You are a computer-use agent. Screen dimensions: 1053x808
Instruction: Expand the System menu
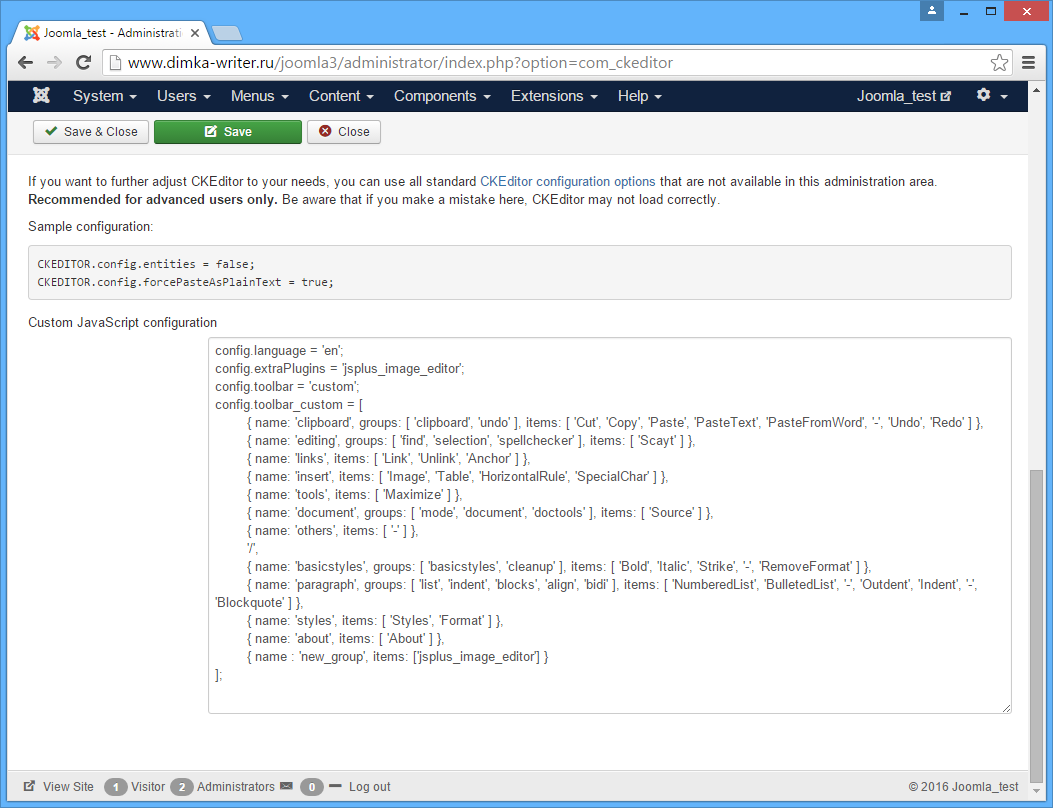(x=104, y=96)
